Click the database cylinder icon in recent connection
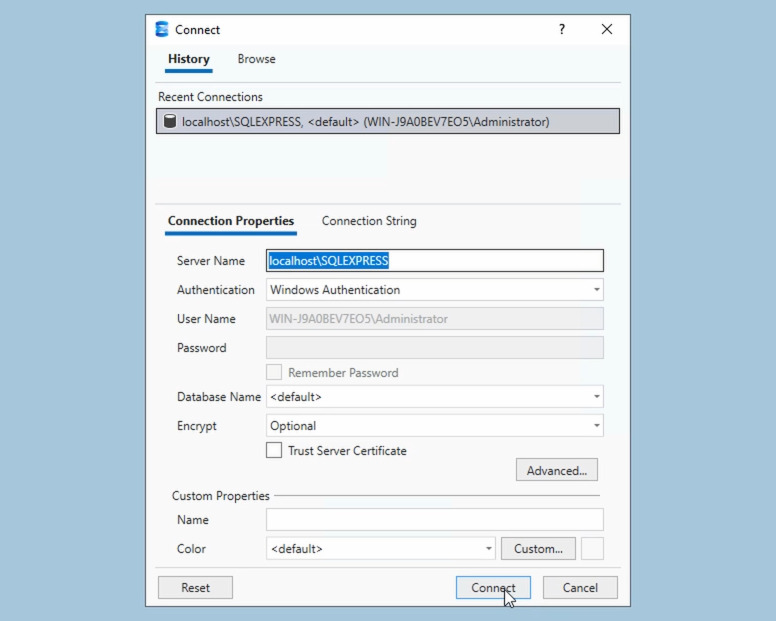The height and width of the screenshot is (621, 776). (x=170, y=121)
